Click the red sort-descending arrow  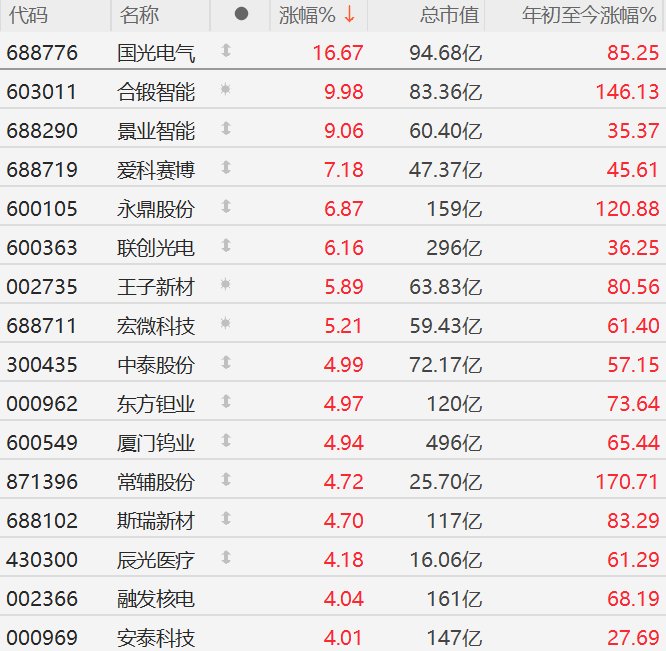(x=350, y=15)
